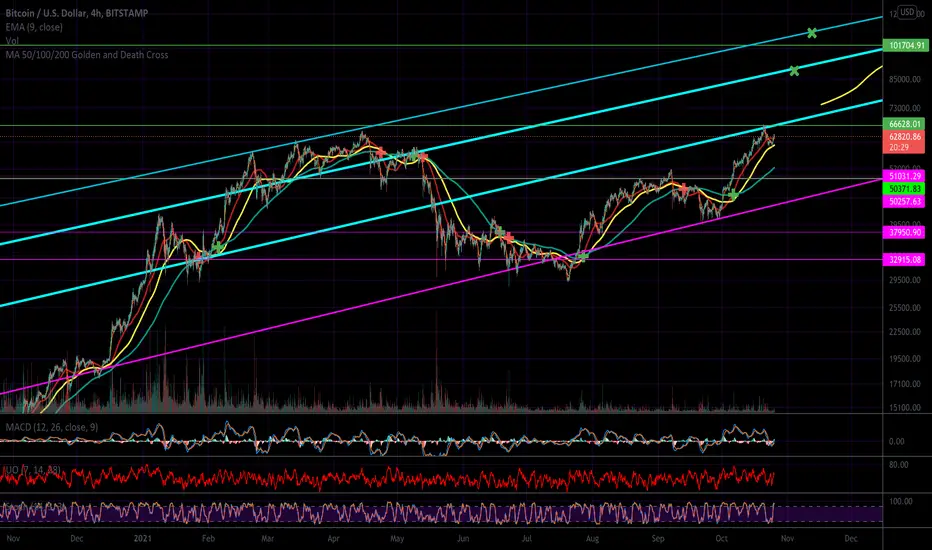Click the 15100.00 price axis value

[905, 408]
